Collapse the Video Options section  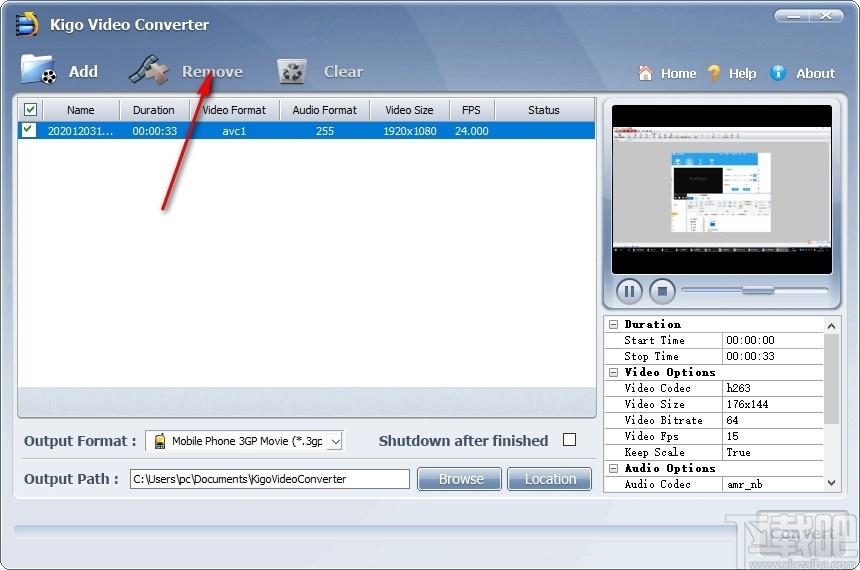(x=613, y=373)
